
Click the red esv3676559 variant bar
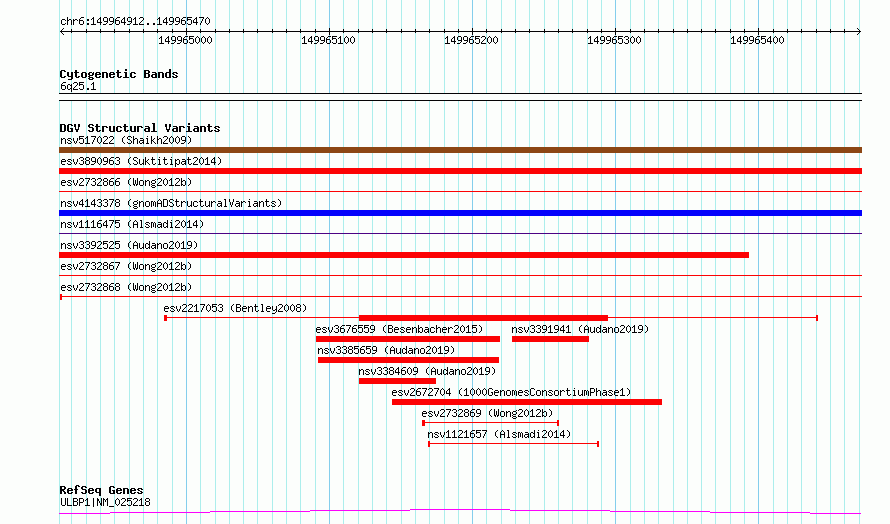pyautogui.click(x=408, y=339)
